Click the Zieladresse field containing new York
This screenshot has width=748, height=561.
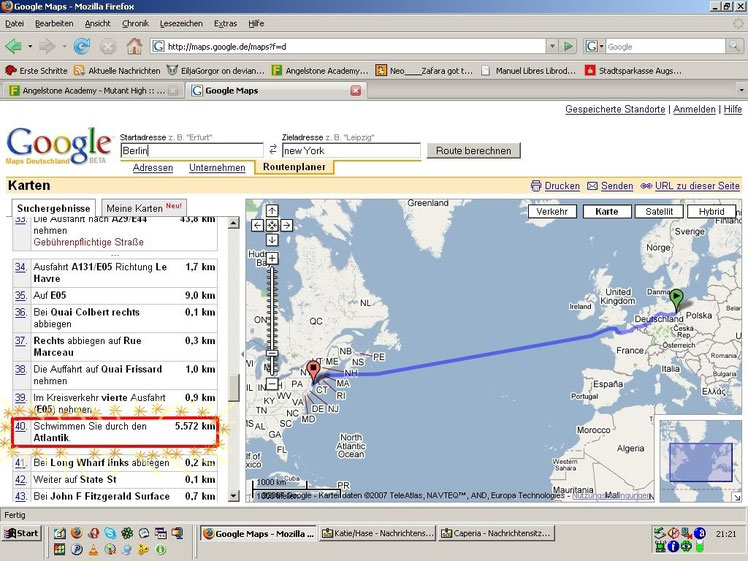351,150
